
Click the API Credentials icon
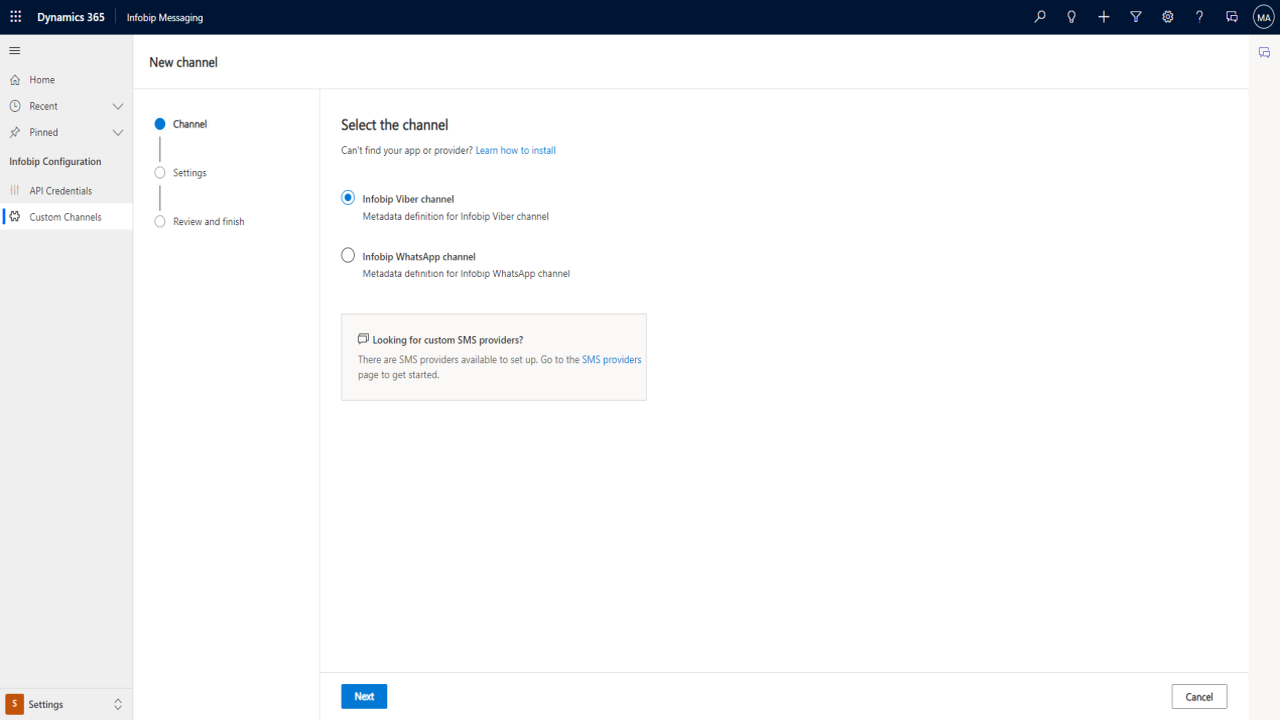[x=15, y=190]
